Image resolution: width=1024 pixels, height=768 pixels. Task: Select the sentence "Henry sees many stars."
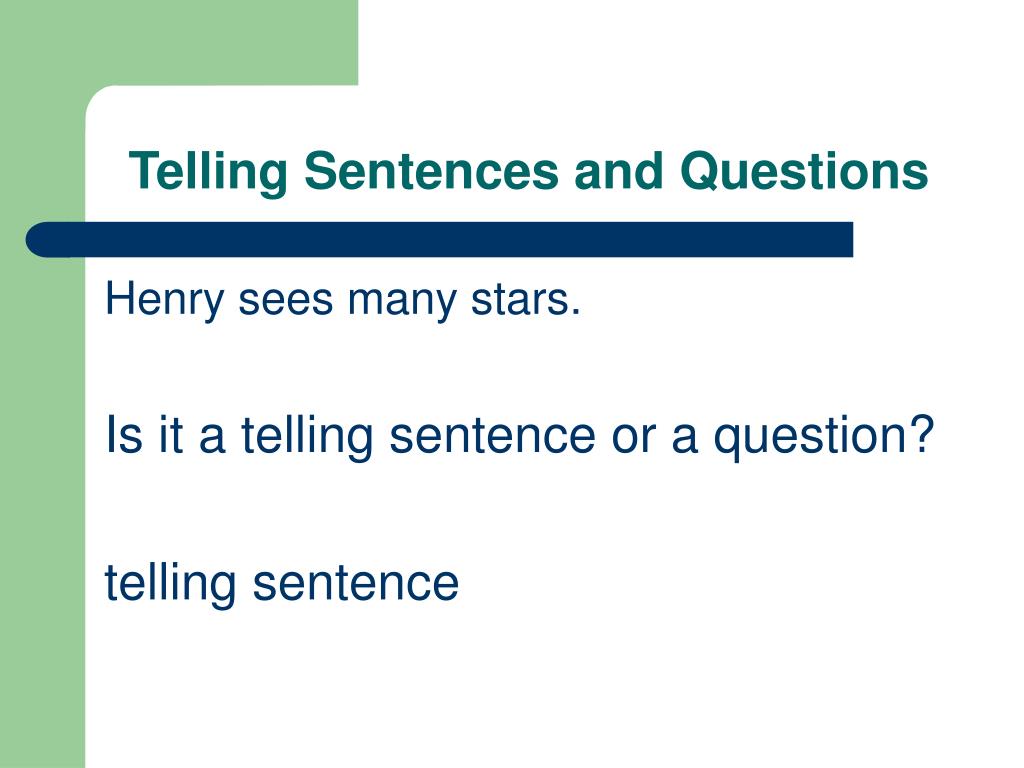point(343,300)
